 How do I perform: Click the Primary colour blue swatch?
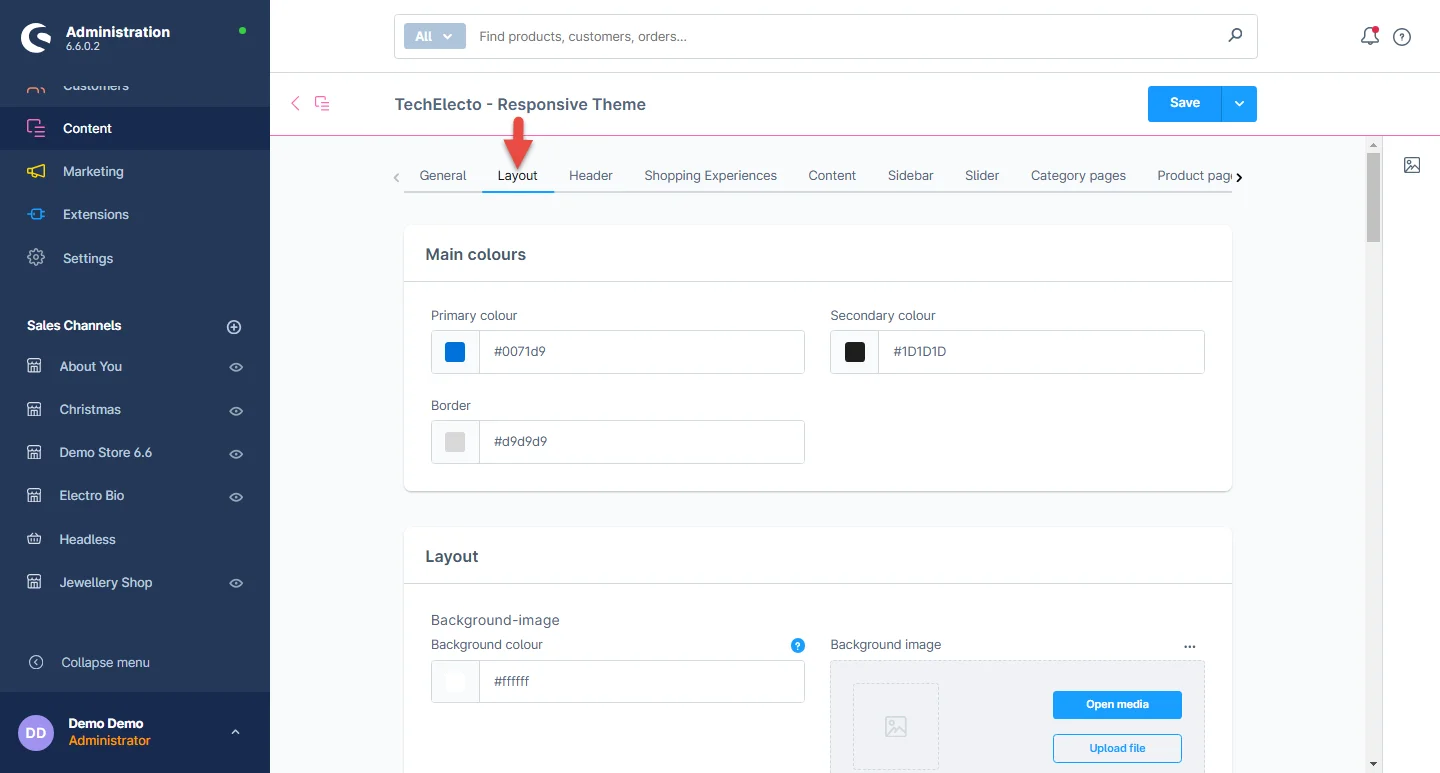coord(455,352)
